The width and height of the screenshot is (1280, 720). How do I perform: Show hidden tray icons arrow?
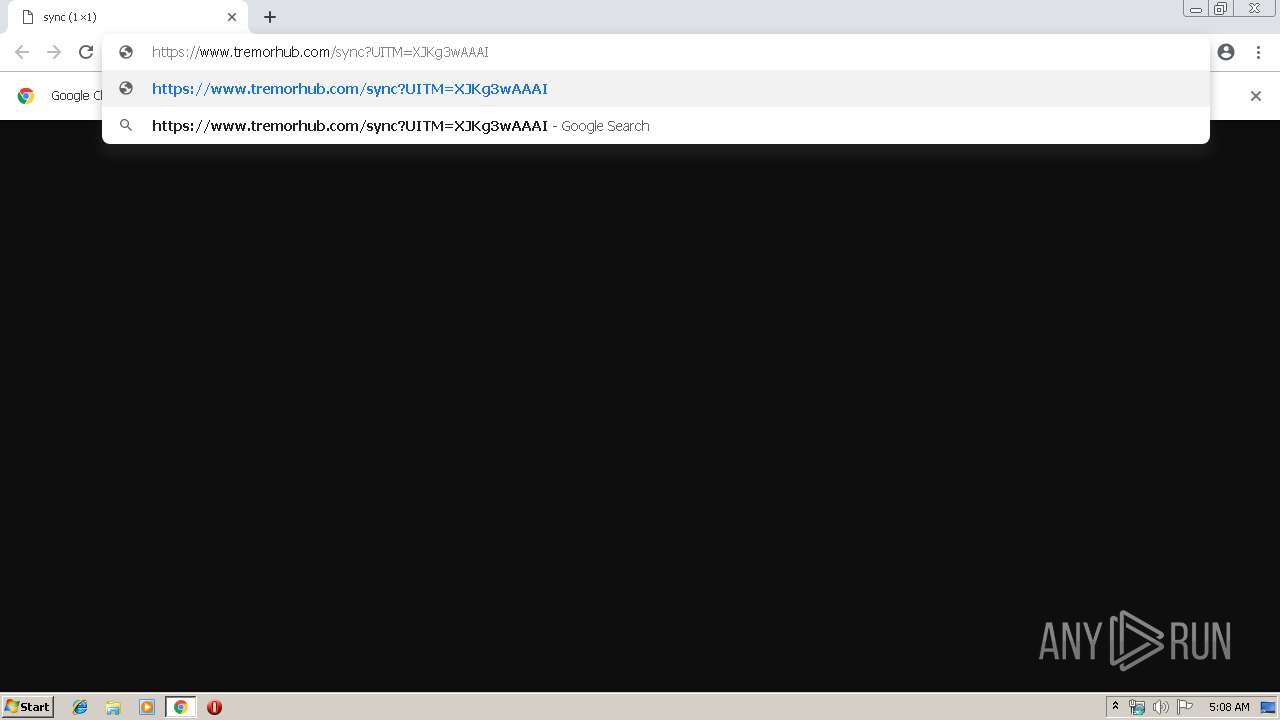point(1115,707)
